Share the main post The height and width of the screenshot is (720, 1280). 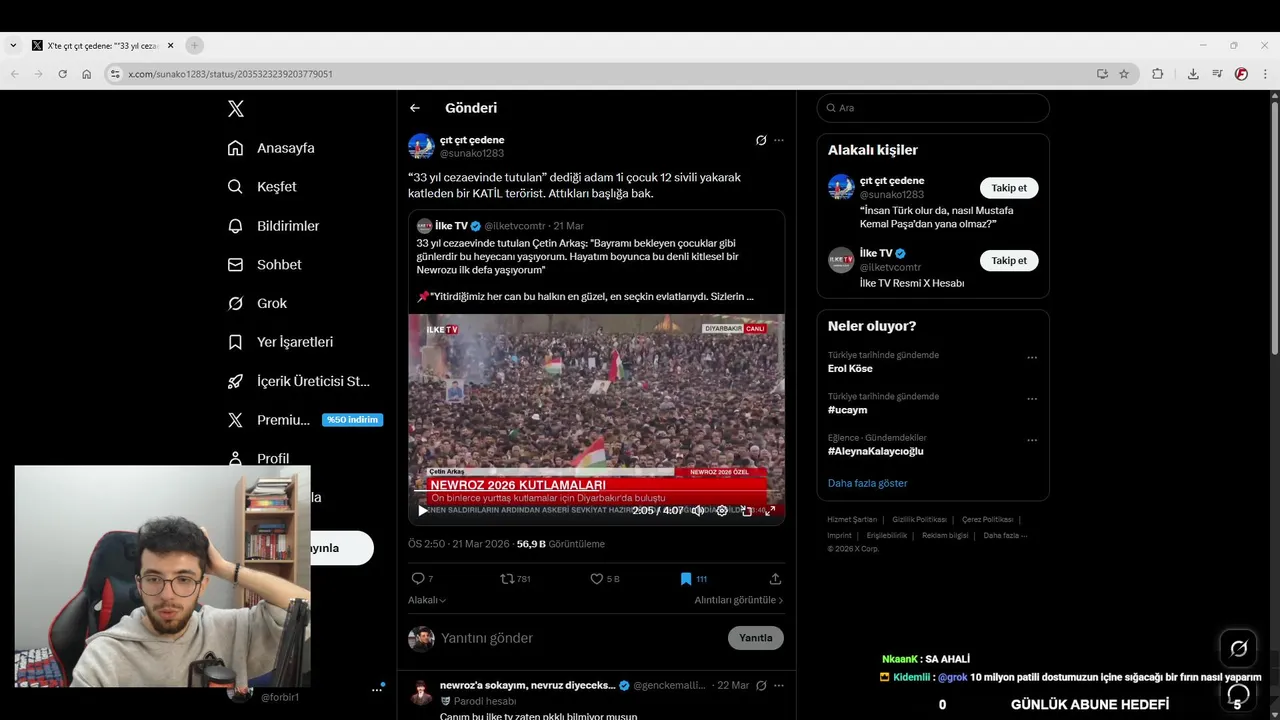[775, 579]
